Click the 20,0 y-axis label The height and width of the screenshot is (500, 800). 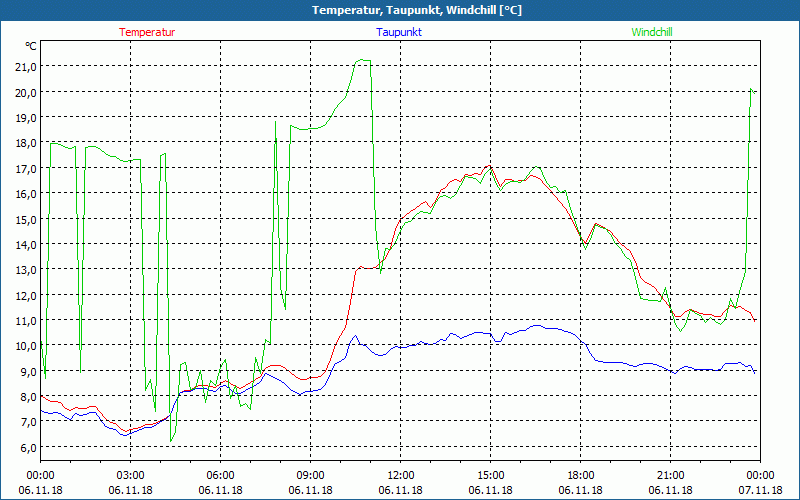(26, 92)
